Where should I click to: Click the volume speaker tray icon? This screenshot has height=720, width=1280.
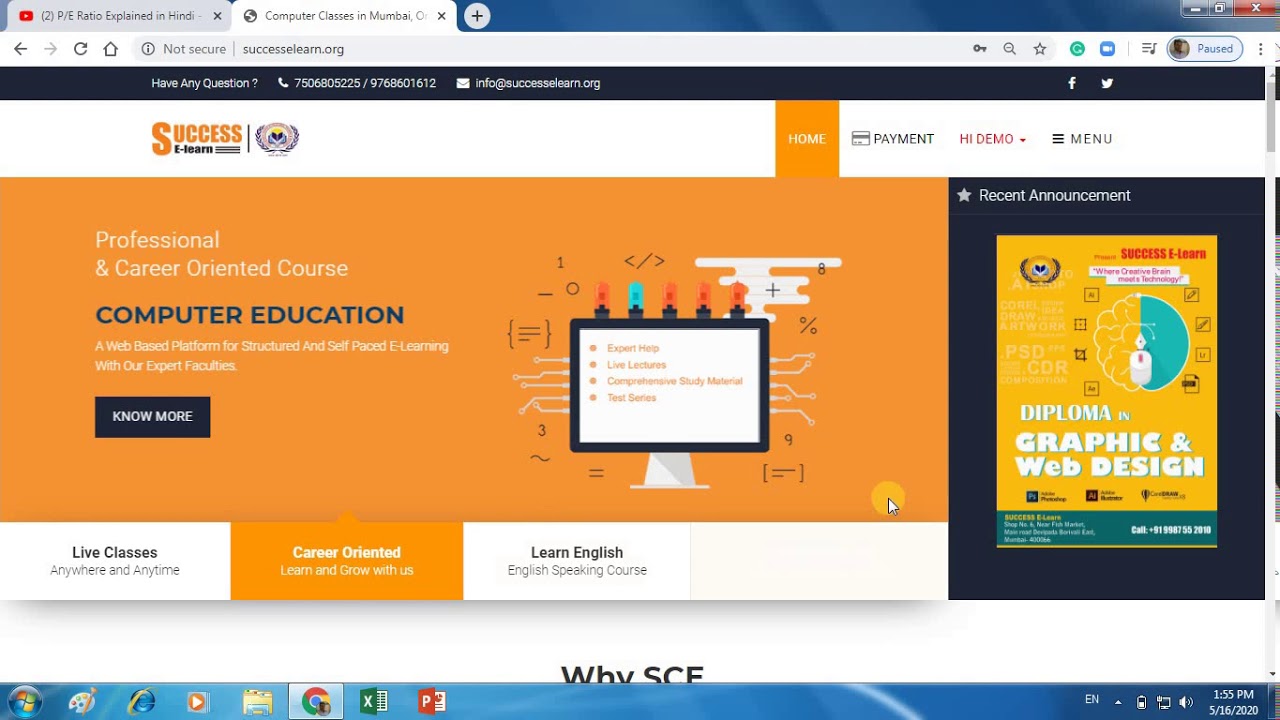pyautogui.click(x=1186, y=702)
